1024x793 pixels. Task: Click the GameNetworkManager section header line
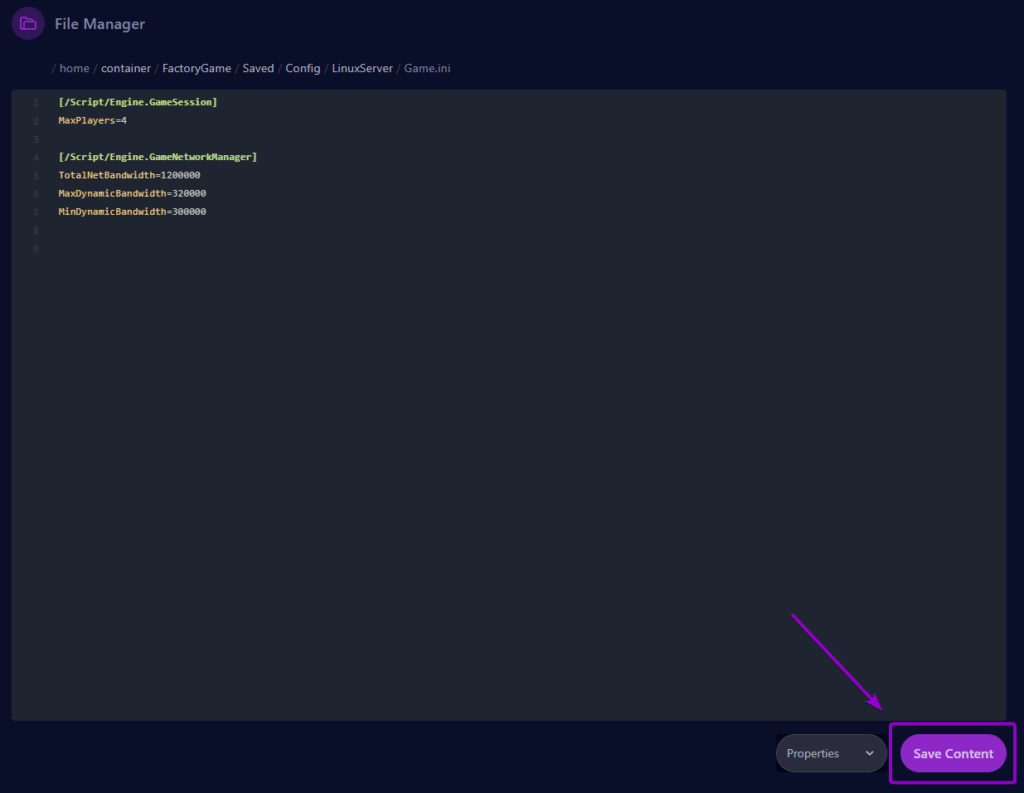[x=158, y=157]
